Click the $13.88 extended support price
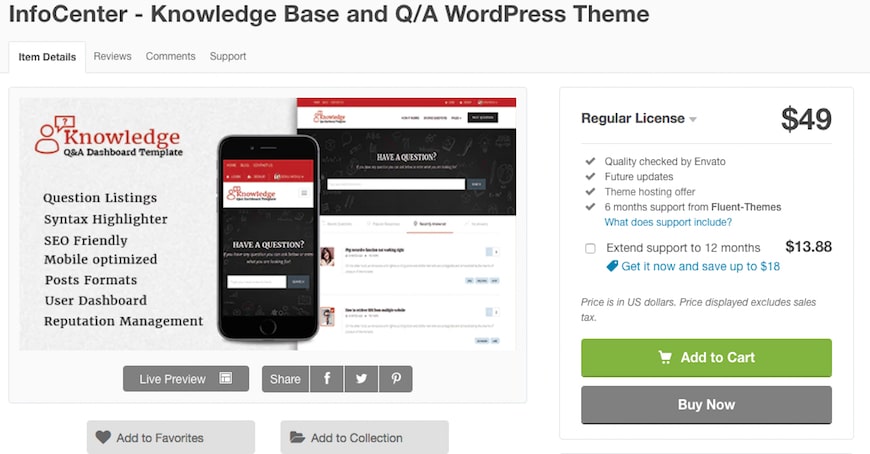Image resolution: width=870 pixels, height=454 pixels. (808, 246)
